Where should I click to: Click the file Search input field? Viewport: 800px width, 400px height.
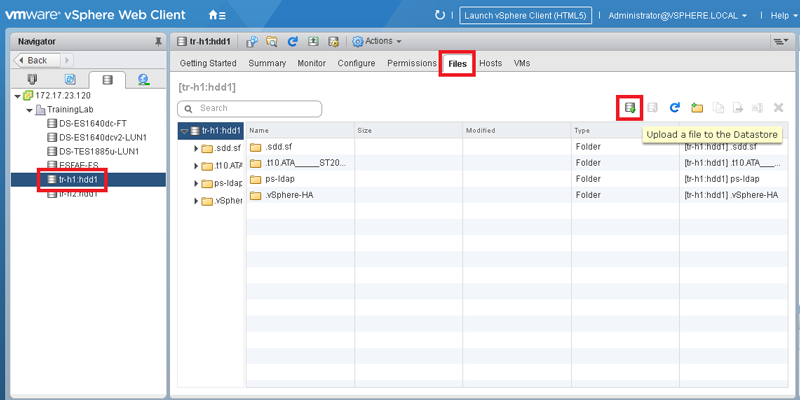click(x=249, y=109)
